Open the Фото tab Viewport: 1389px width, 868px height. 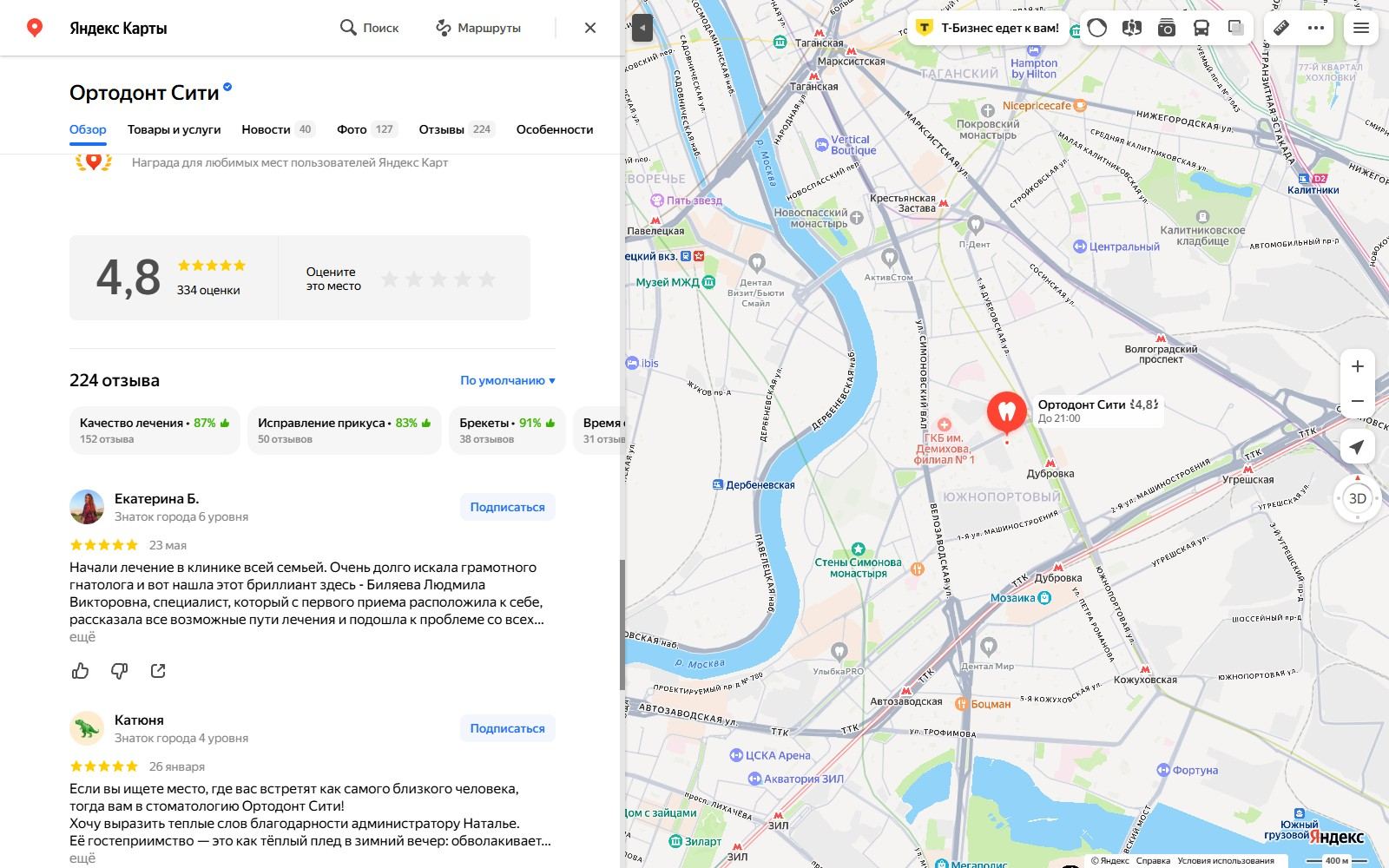[366, 129]
